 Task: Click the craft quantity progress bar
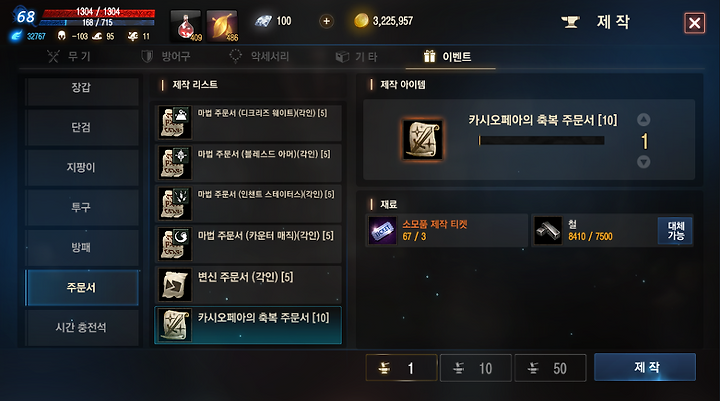click(541, 141)
